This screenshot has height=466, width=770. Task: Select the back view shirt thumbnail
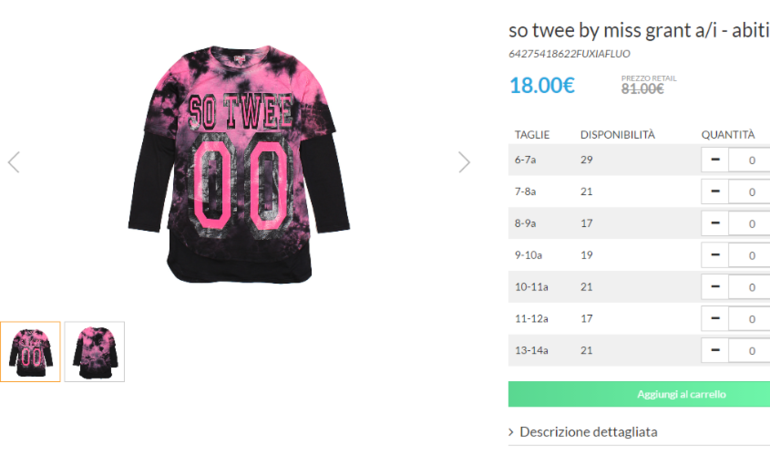[x=94, y=352]
